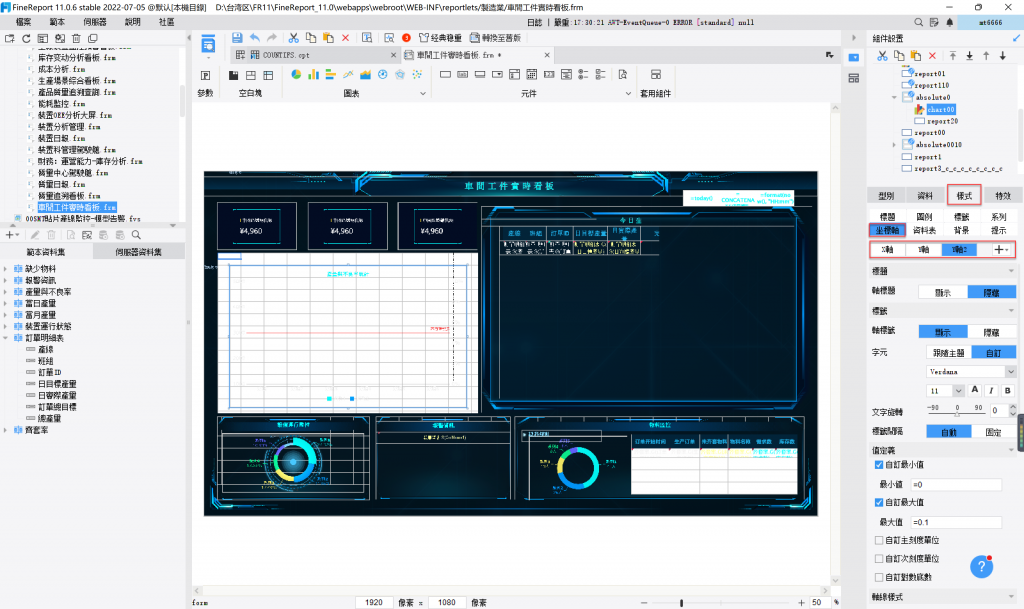Select the 資料 tab in chart settings
Viewport: 1024px width, 609px height.
925,196
